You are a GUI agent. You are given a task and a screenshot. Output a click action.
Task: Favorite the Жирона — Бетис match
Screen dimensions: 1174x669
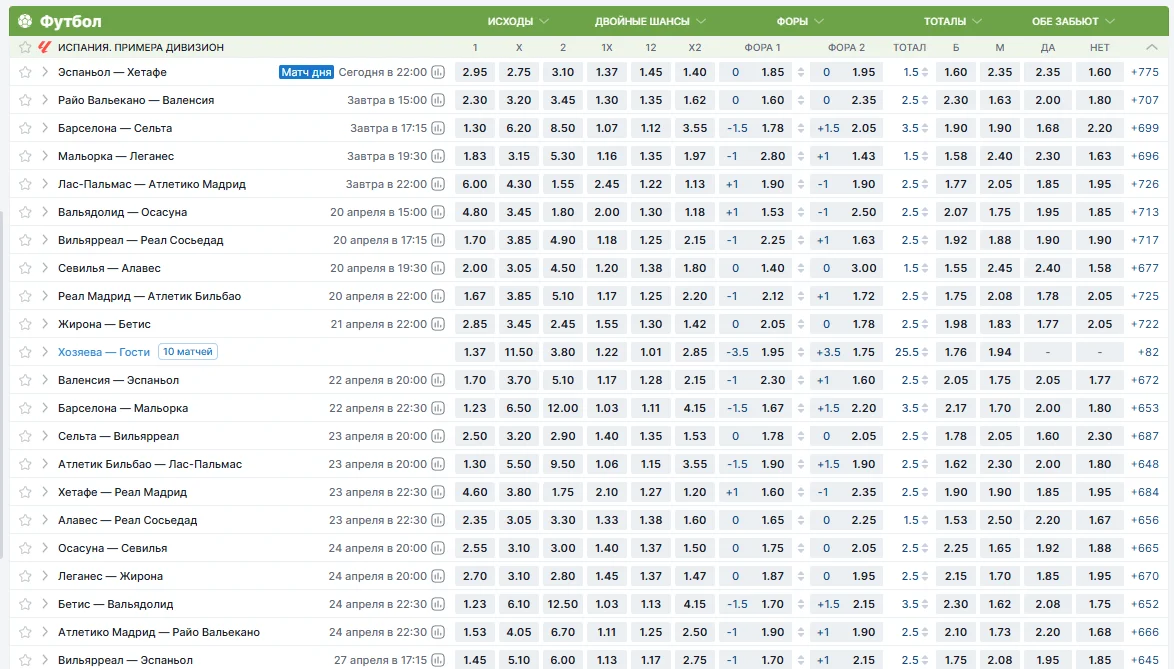(x=25, y=324)
